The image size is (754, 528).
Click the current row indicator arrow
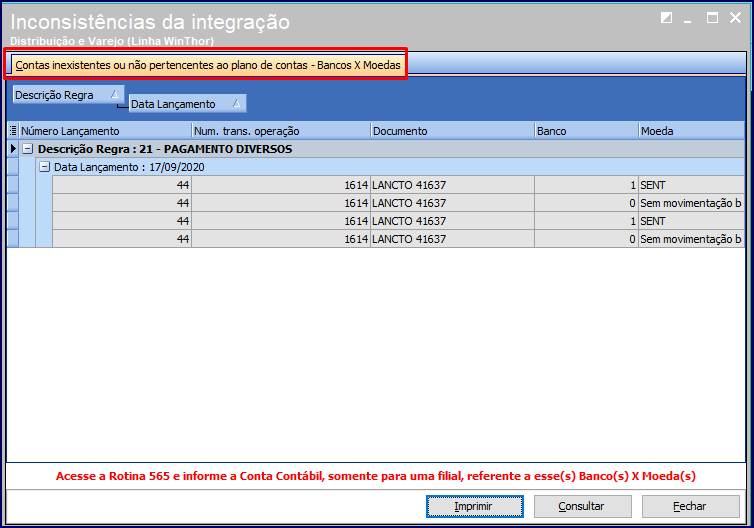click(13, 149)
